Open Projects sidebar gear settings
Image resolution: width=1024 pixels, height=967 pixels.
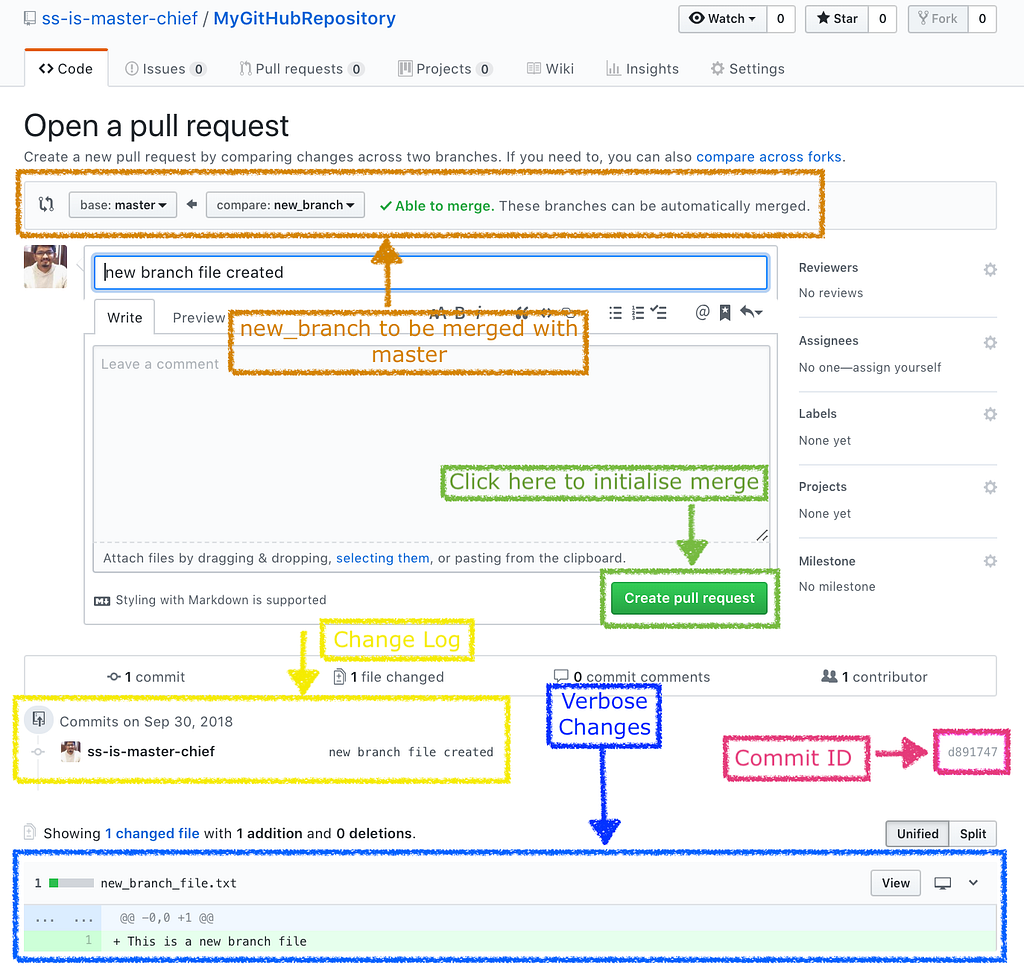click(x=990, y=487)
